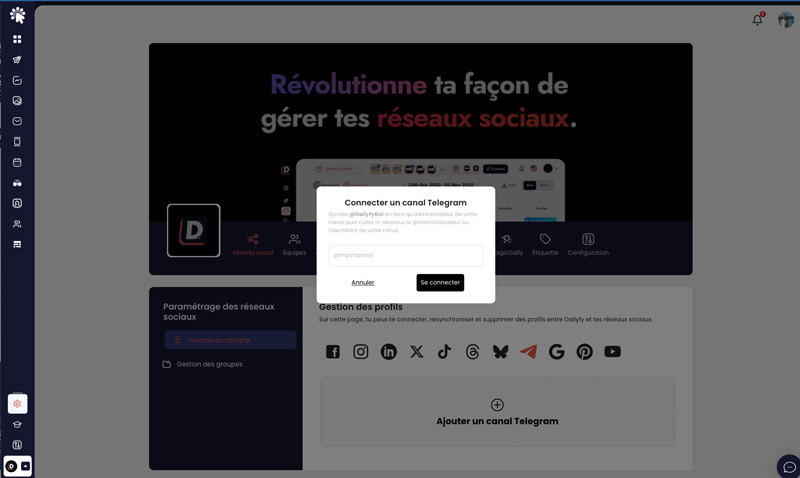Open notifications bell
Viewport: 800px width, 478px height.
click(x=758, y=20)
